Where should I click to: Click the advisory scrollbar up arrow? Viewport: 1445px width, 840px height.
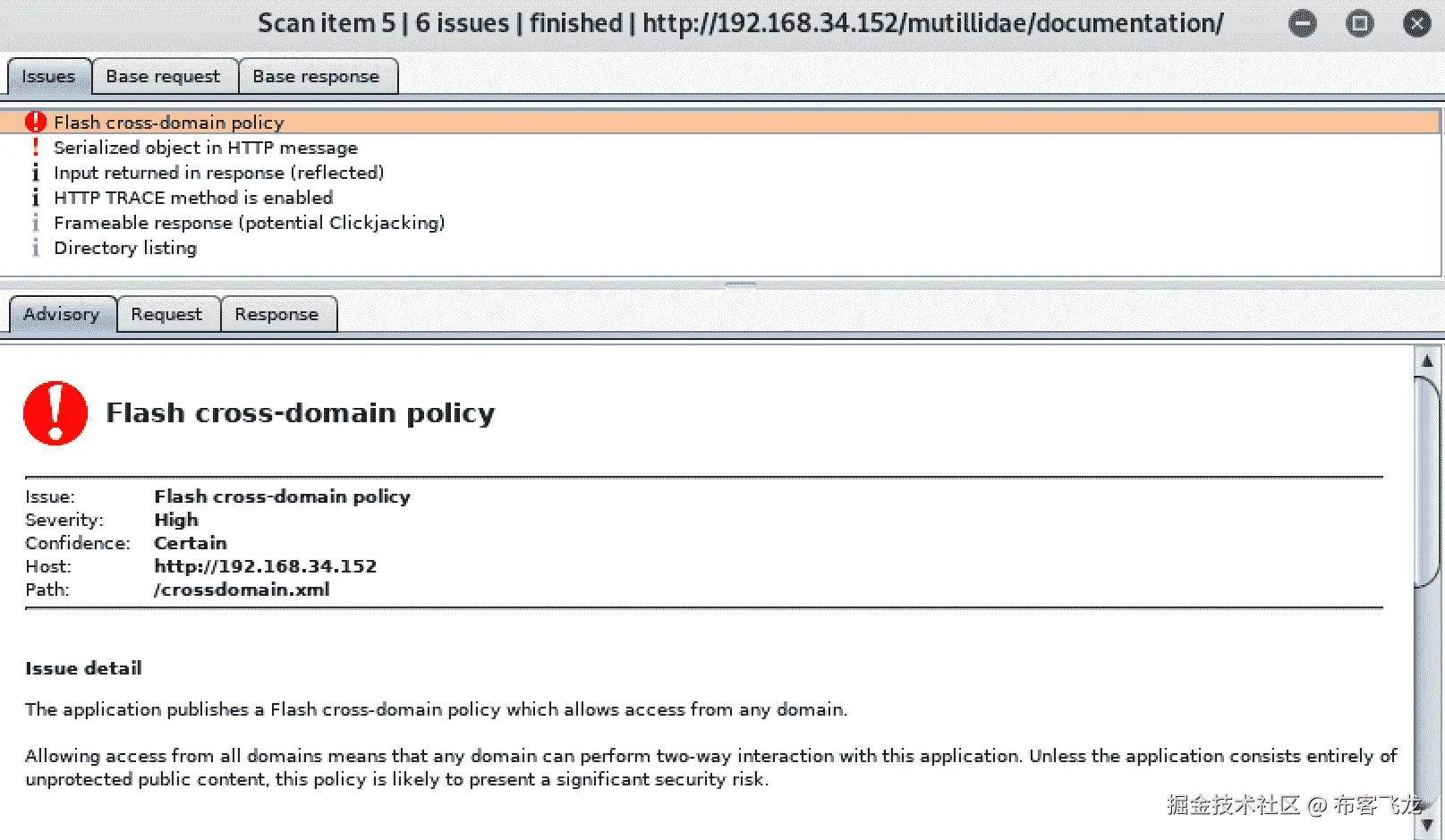pos(1427,361)
